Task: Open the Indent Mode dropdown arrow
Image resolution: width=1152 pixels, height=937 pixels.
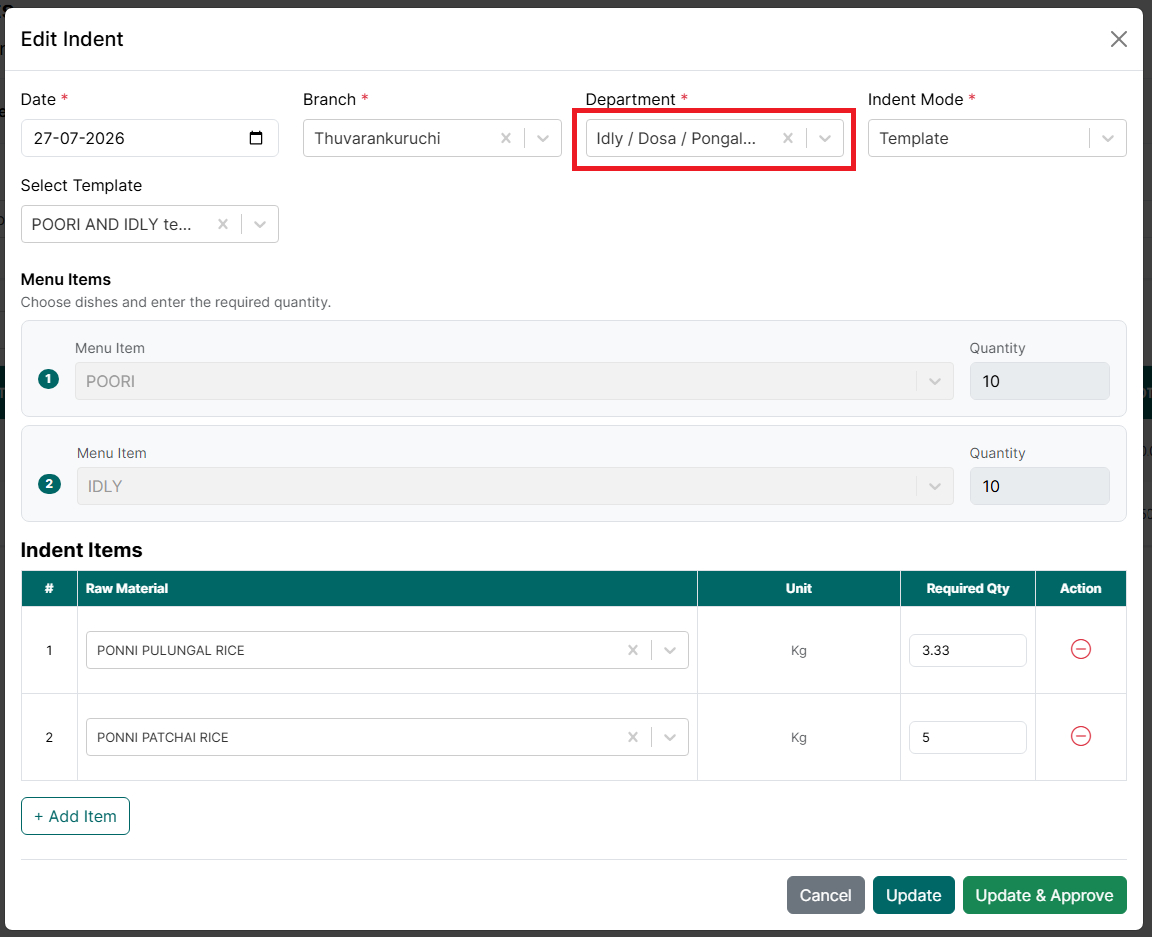Action: pyautogui.click(x=1107, y=138)
